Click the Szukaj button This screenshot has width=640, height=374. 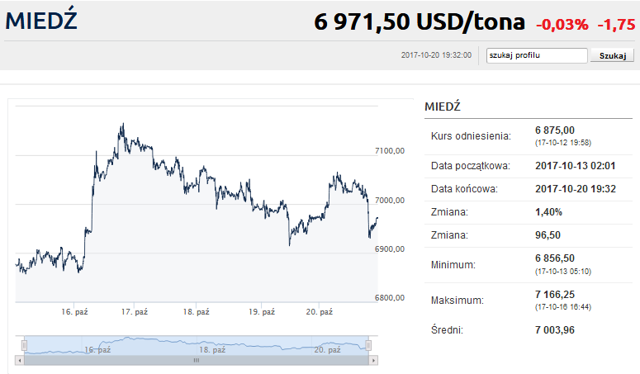click(612, 56)
